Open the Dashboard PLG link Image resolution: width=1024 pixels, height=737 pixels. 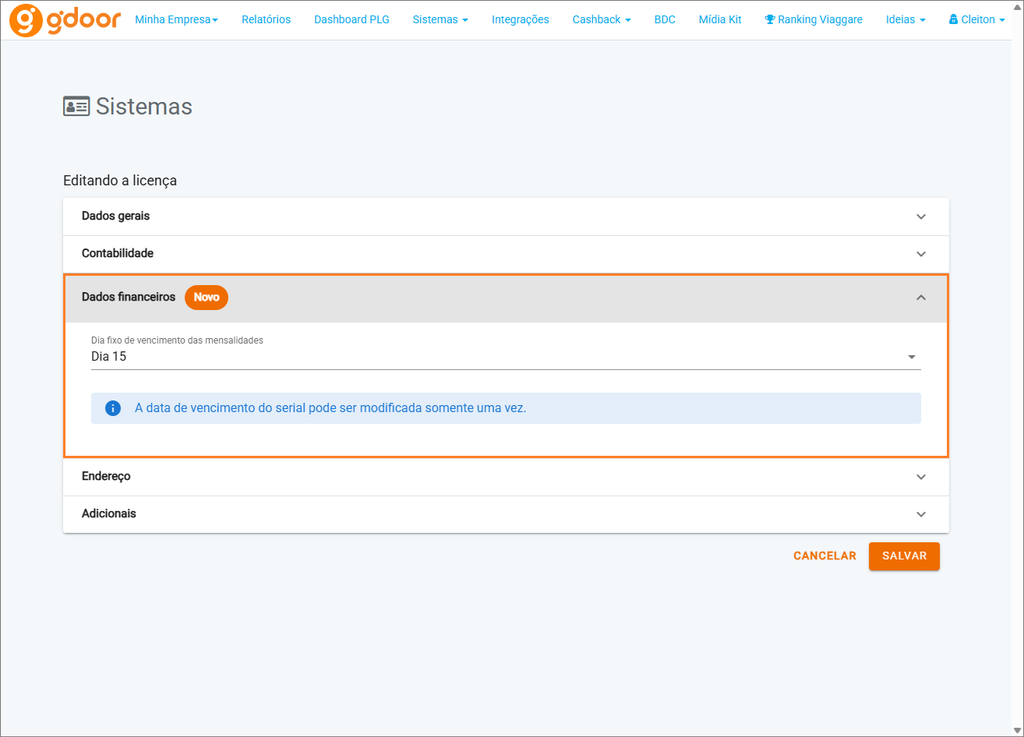point(351,20)
